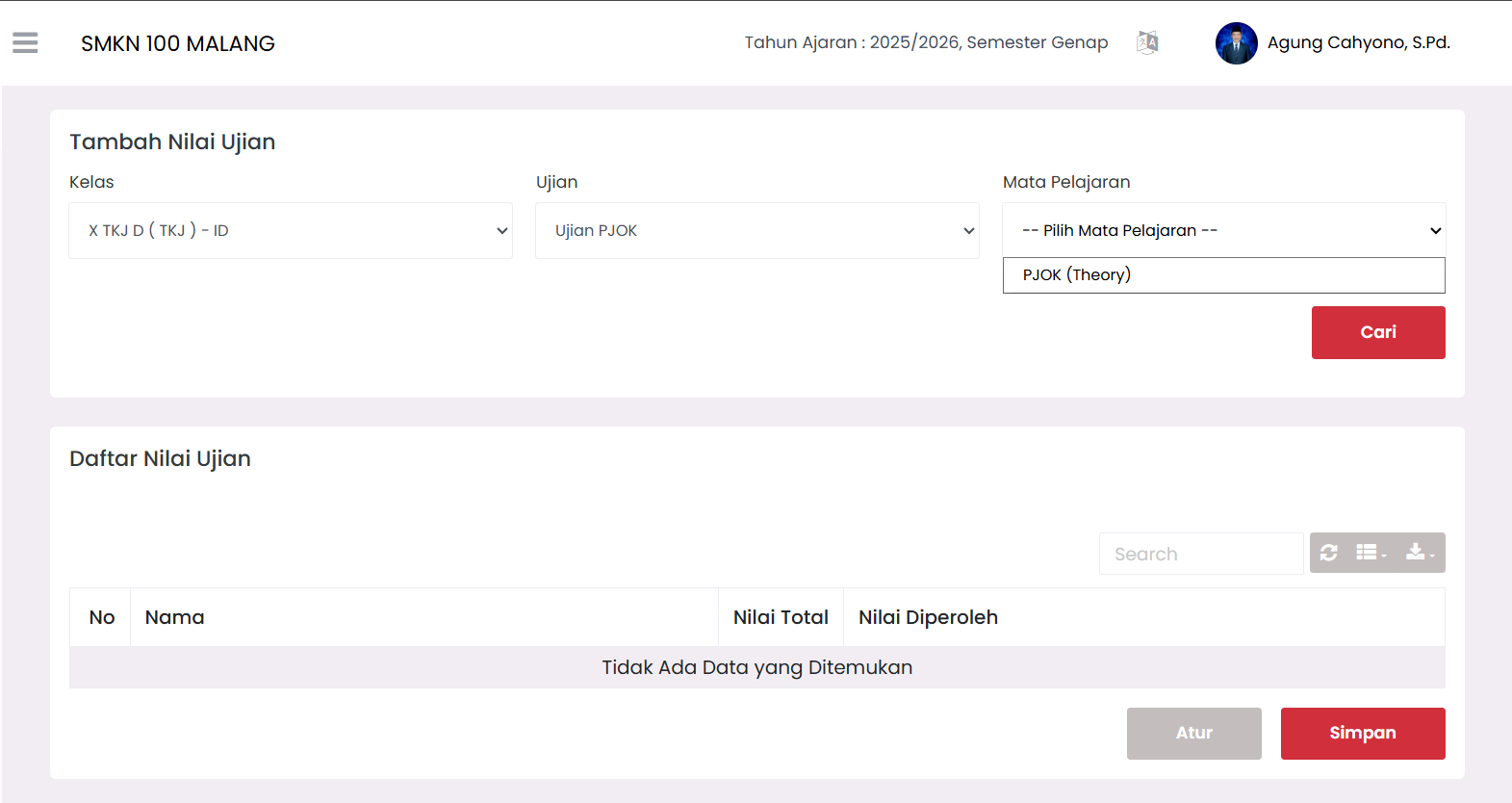Open the hamburger sidebar menu
Image resolution: width=1512 pixels, height=803 pixels.
[25, 43]
